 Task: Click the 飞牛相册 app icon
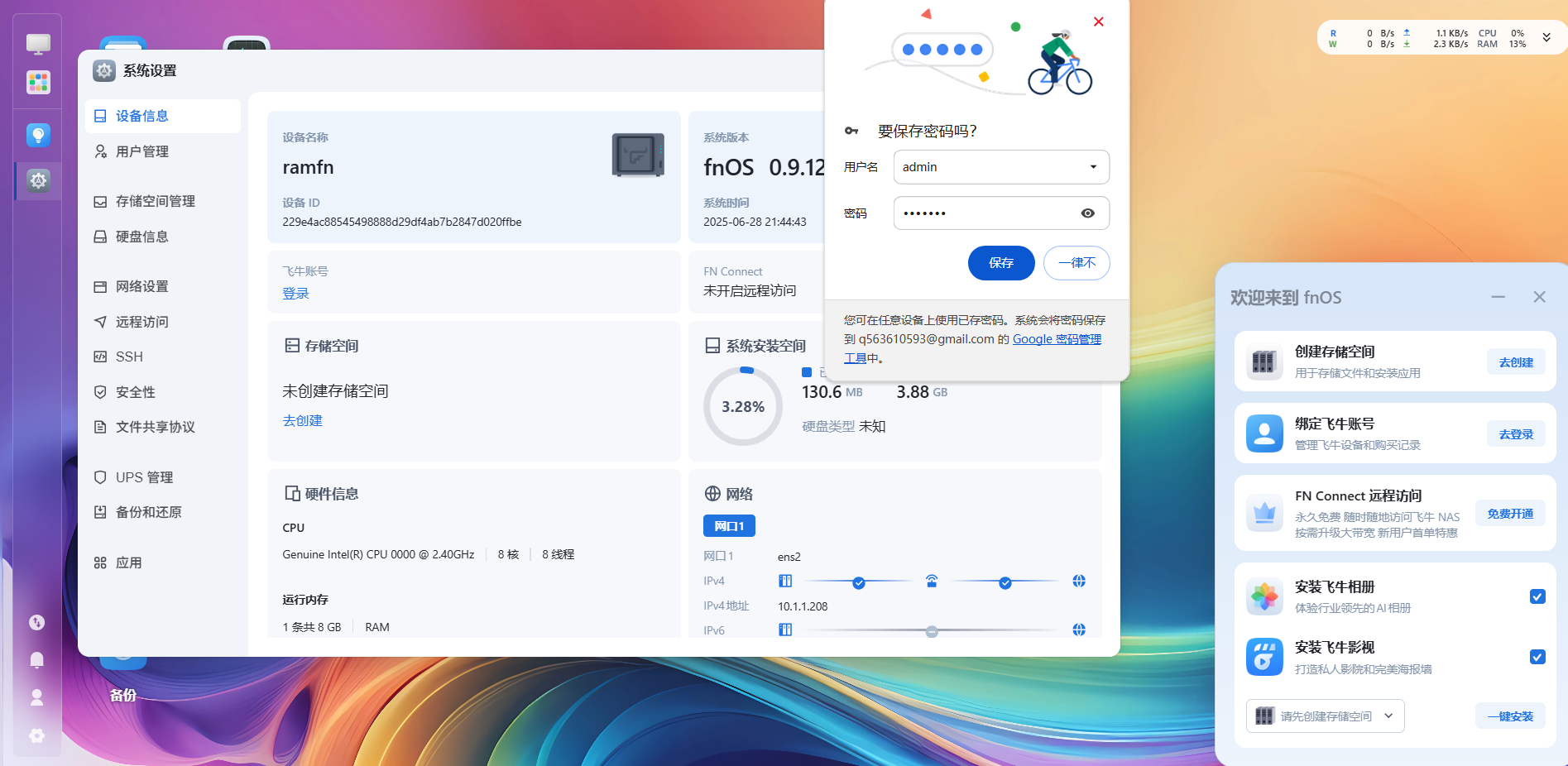[1264, 596]
